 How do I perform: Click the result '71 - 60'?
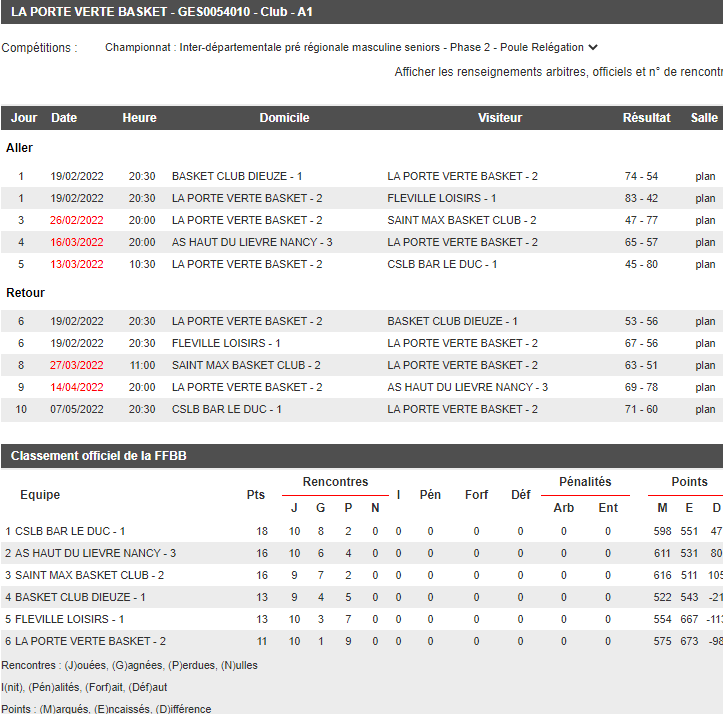pos(641,409)
